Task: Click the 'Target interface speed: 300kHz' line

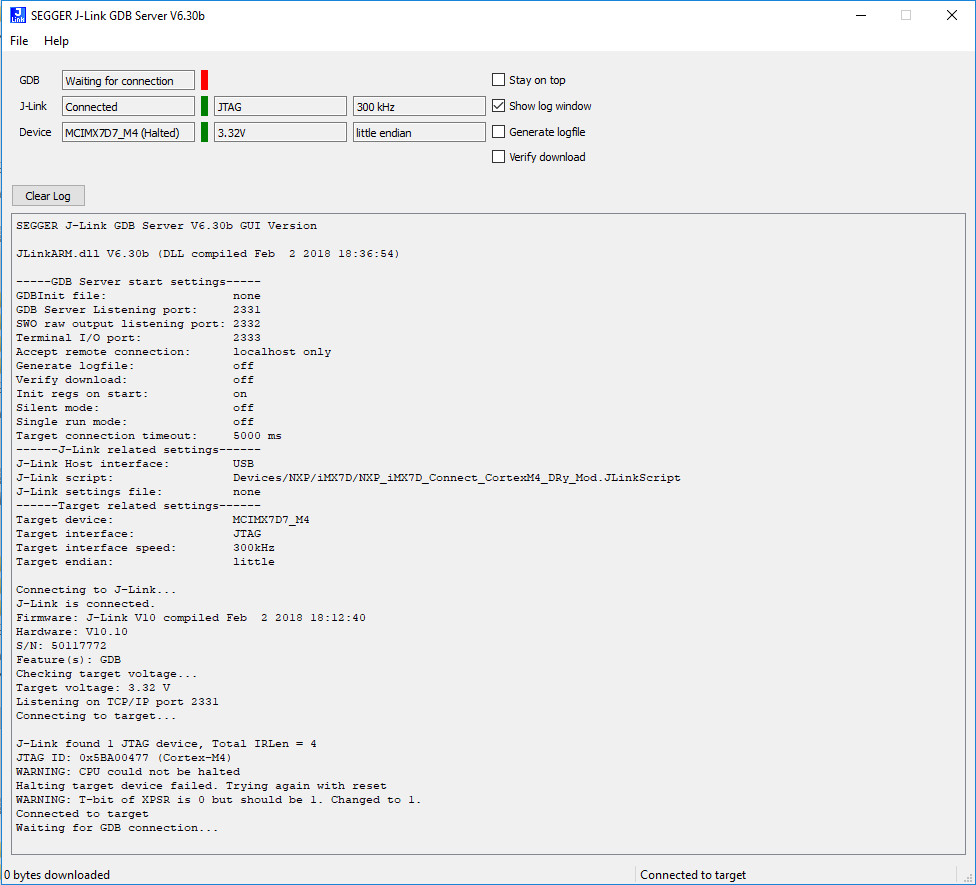Action: [145, 548]
